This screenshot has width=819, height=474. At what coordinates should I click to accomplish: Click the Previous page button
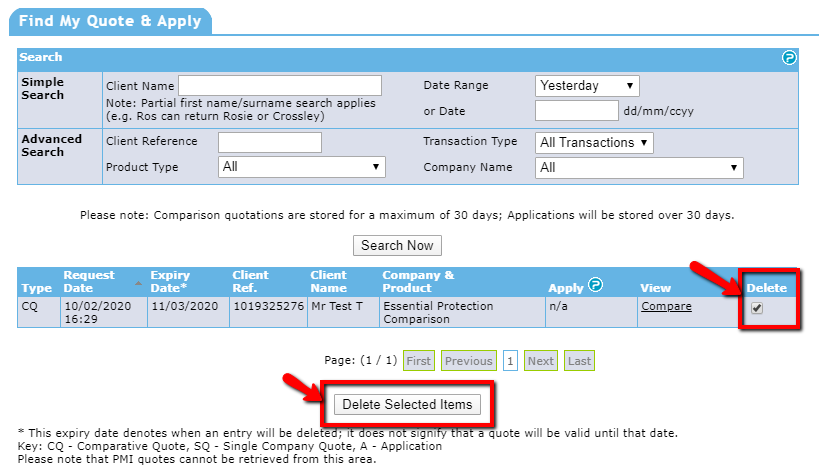(x=468, y=361)
